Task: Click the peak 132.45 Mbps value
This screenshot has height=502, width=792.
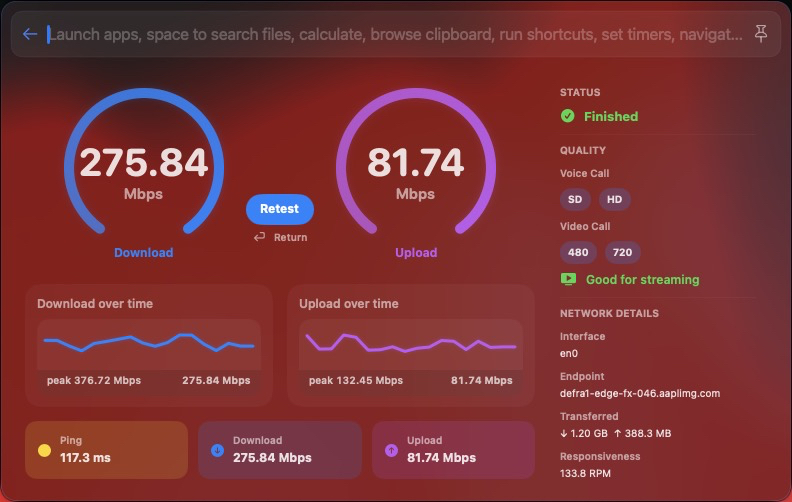Action: coord(356,380)
